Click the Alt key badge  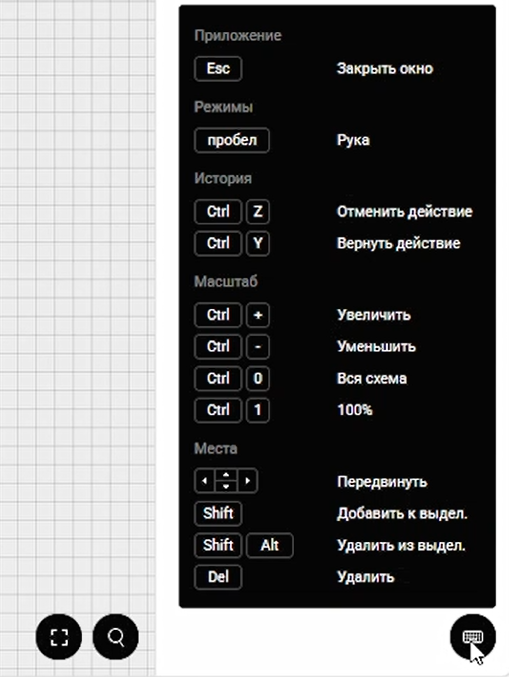(x=270, y=545)
